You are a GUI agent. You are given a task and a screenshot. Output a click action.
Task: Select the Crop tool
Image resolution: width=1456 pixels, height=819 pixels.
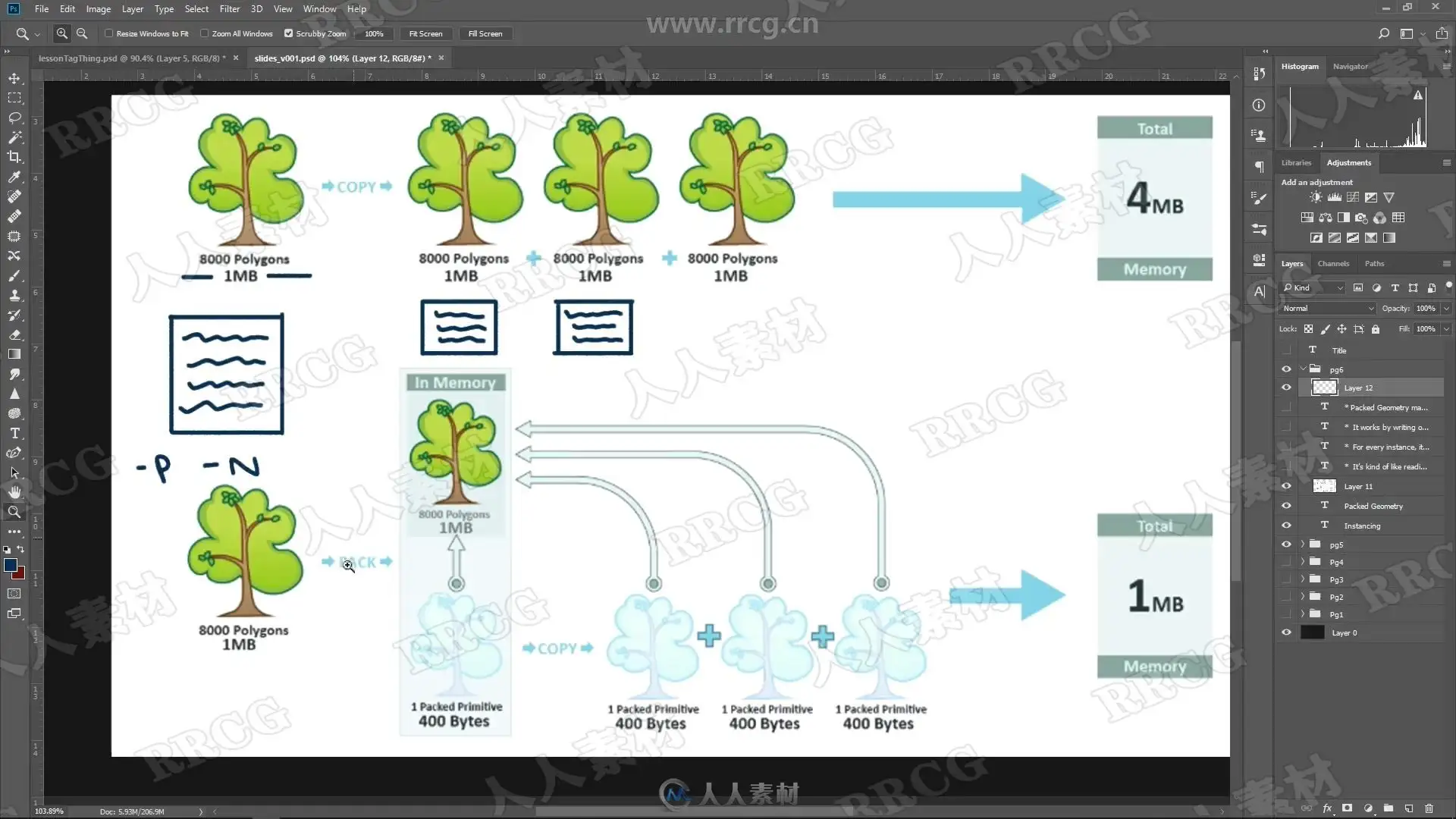(x=14, y=157)
